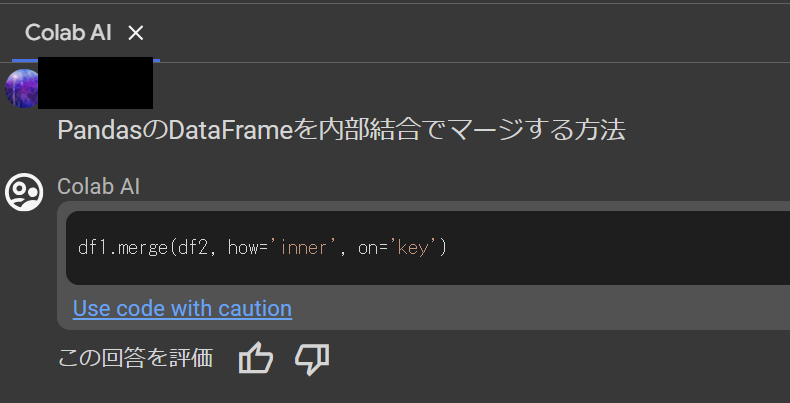Image resolution: width=790 pixels, height=403 pixels.
Task: Click the 'inner' string in the code
Action: [303, 247]
